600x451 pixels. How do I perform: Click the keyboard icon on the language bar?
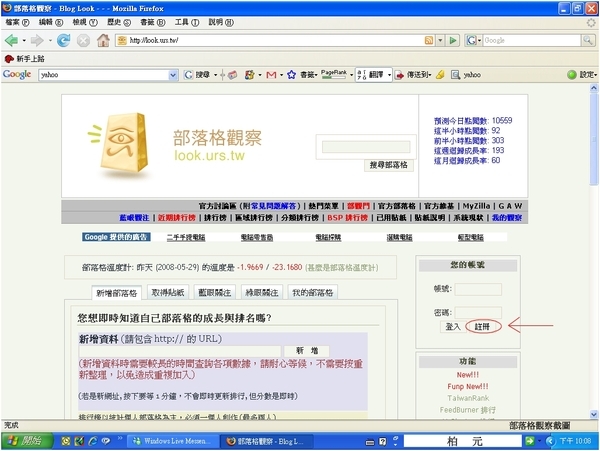(370, 442)
